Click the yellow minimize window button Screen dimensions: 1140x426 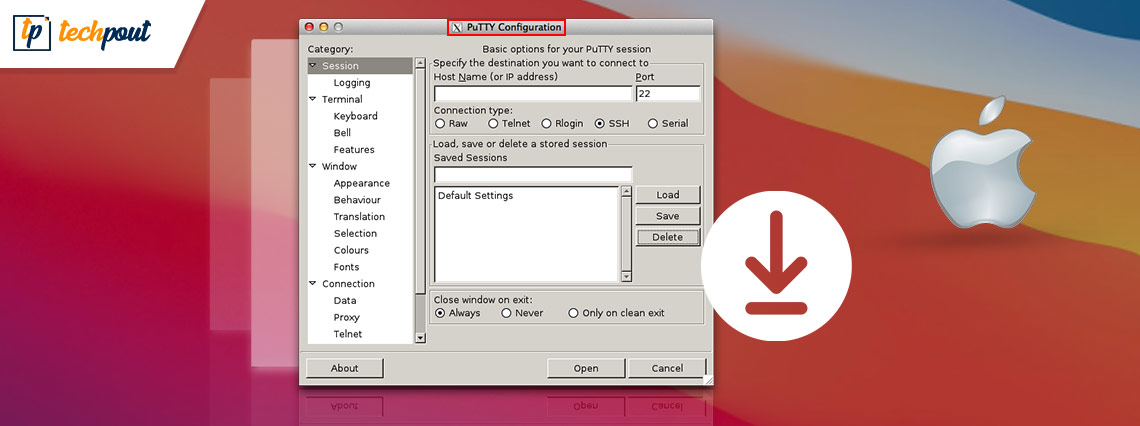point(324,28)
